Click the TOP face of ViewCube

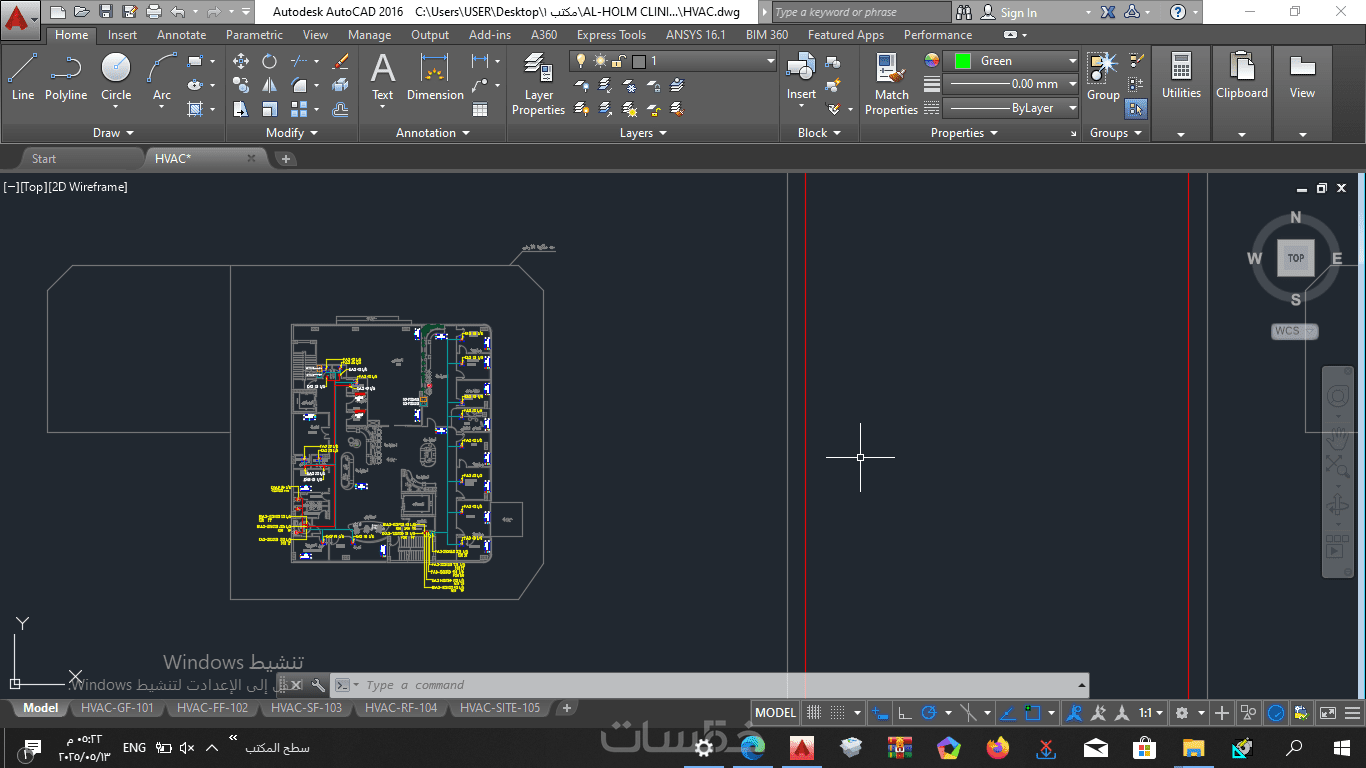click(1295, 258)
